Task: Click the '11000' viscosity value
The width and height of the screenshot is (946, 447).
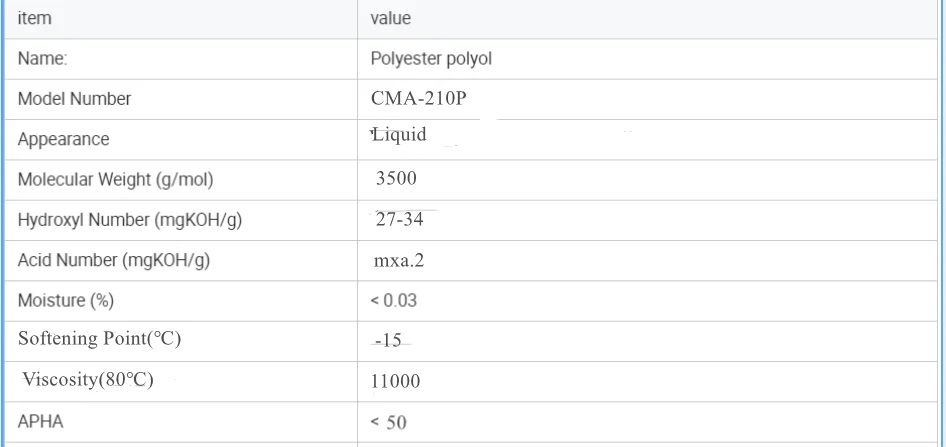Action: (396, 381)
